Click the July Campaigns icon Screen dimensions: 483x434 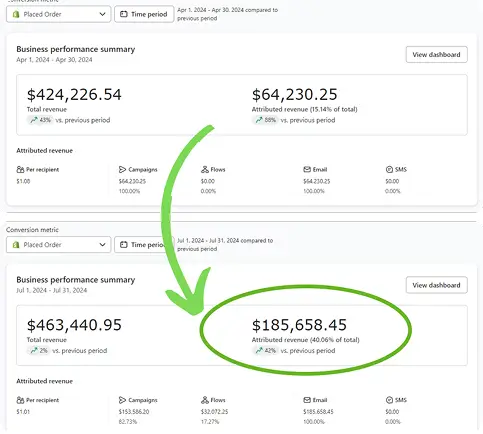click(122, 400)
